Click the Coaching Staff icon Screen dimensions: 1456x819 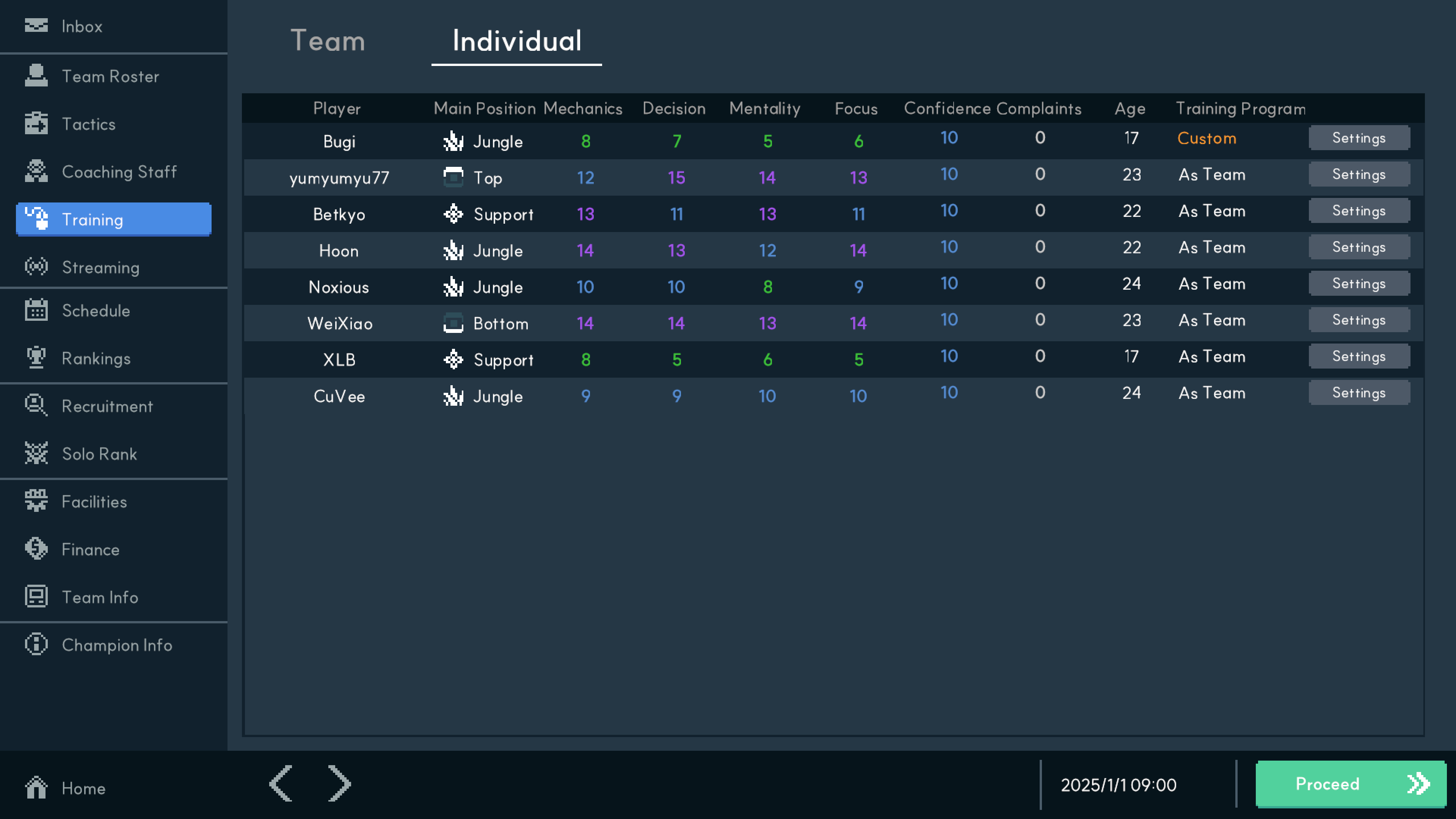tap(36, 171)
